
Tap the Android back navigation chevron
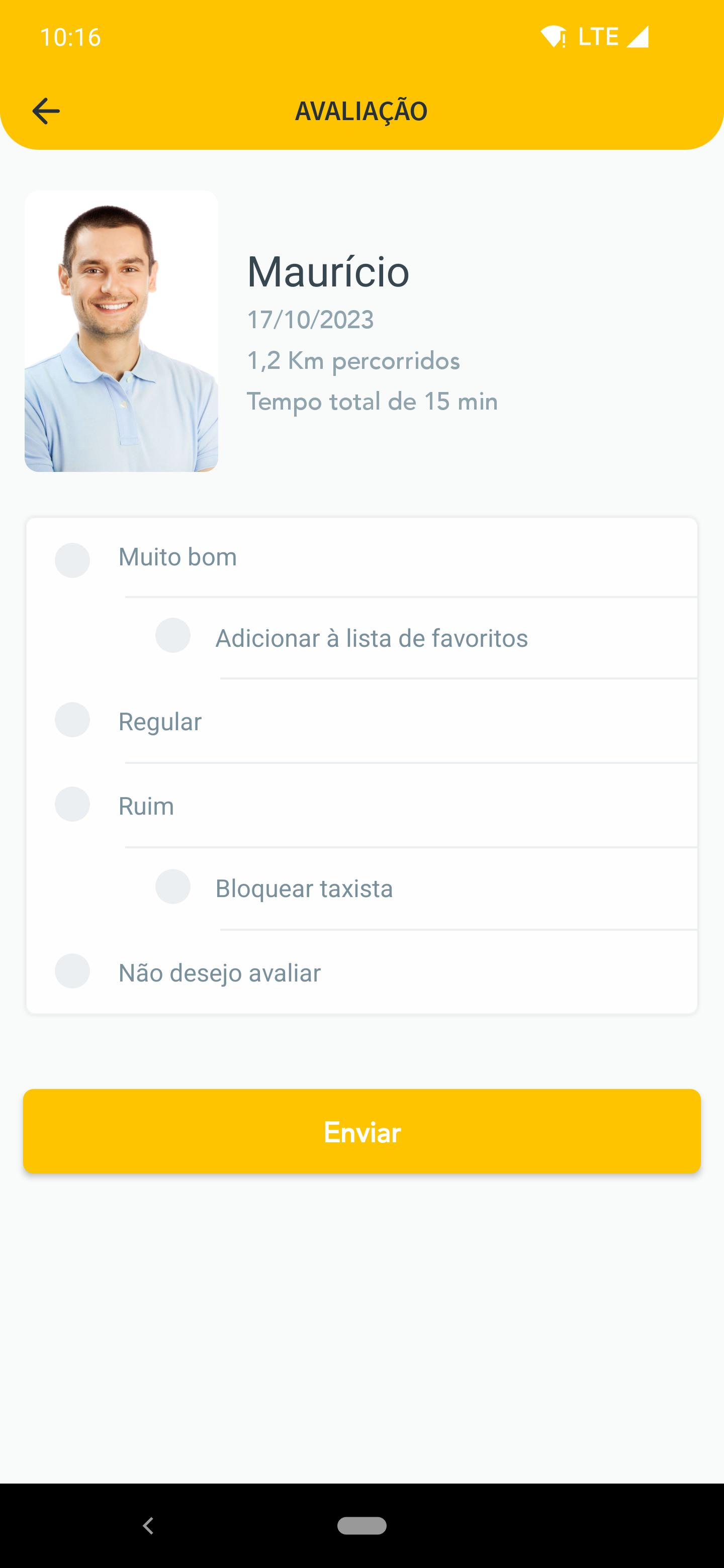point(148,1525)
